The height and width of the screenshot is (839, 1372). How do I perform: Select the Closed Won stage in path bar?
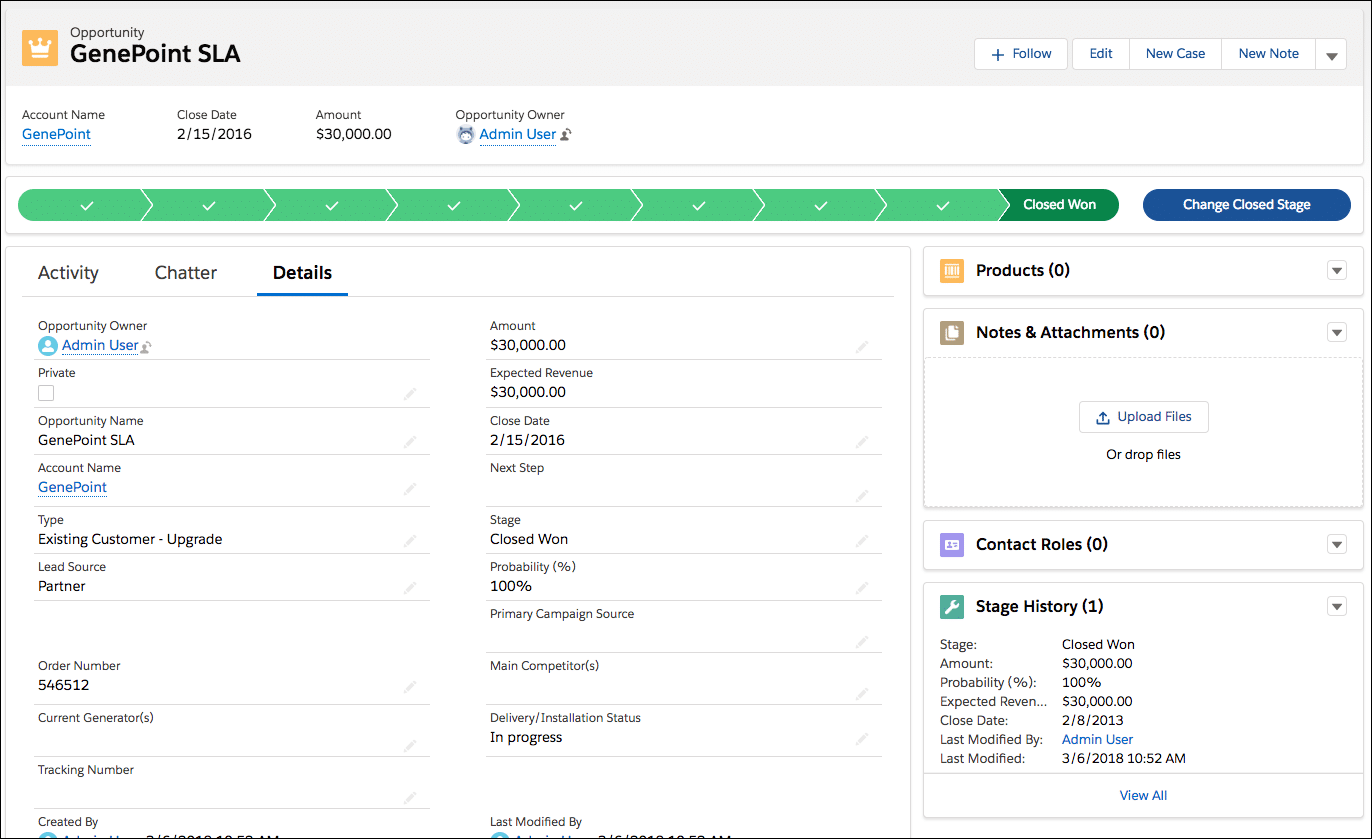pos(1059,205)
